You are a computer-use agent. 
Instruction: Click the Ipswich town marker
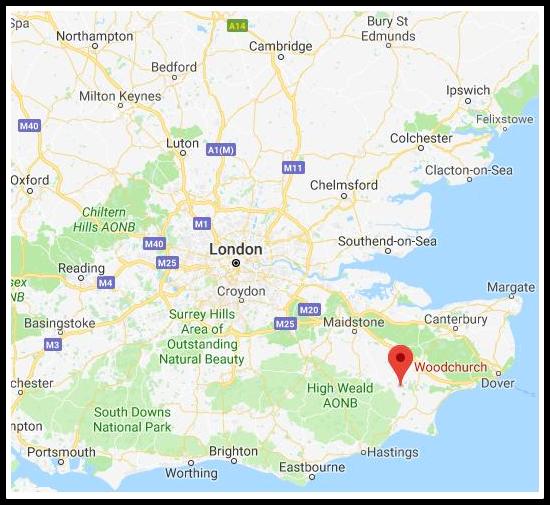pyautogui.click(x=468, y=101)
